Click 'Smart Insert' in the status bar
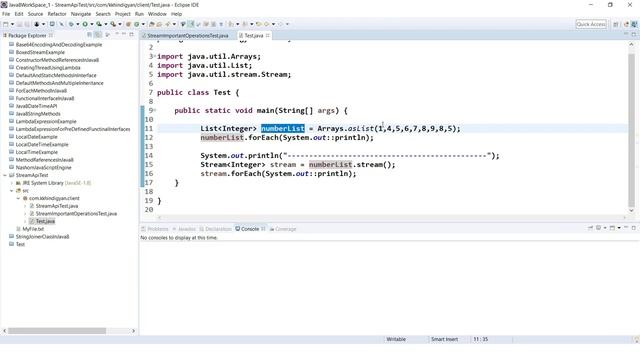This screenshot has width=640, height=360. 444,339
